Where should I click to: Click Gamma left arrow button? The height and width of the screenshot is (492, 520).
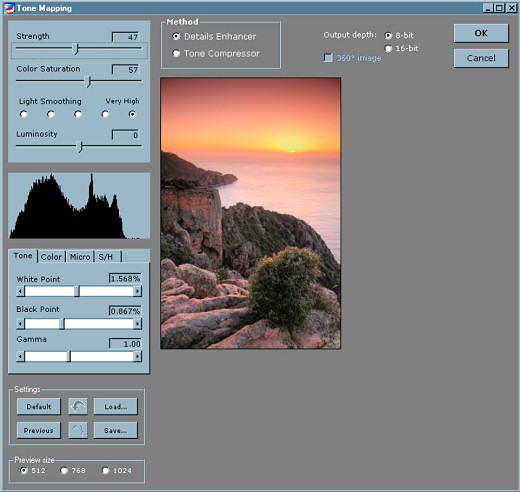click(20, 356)
